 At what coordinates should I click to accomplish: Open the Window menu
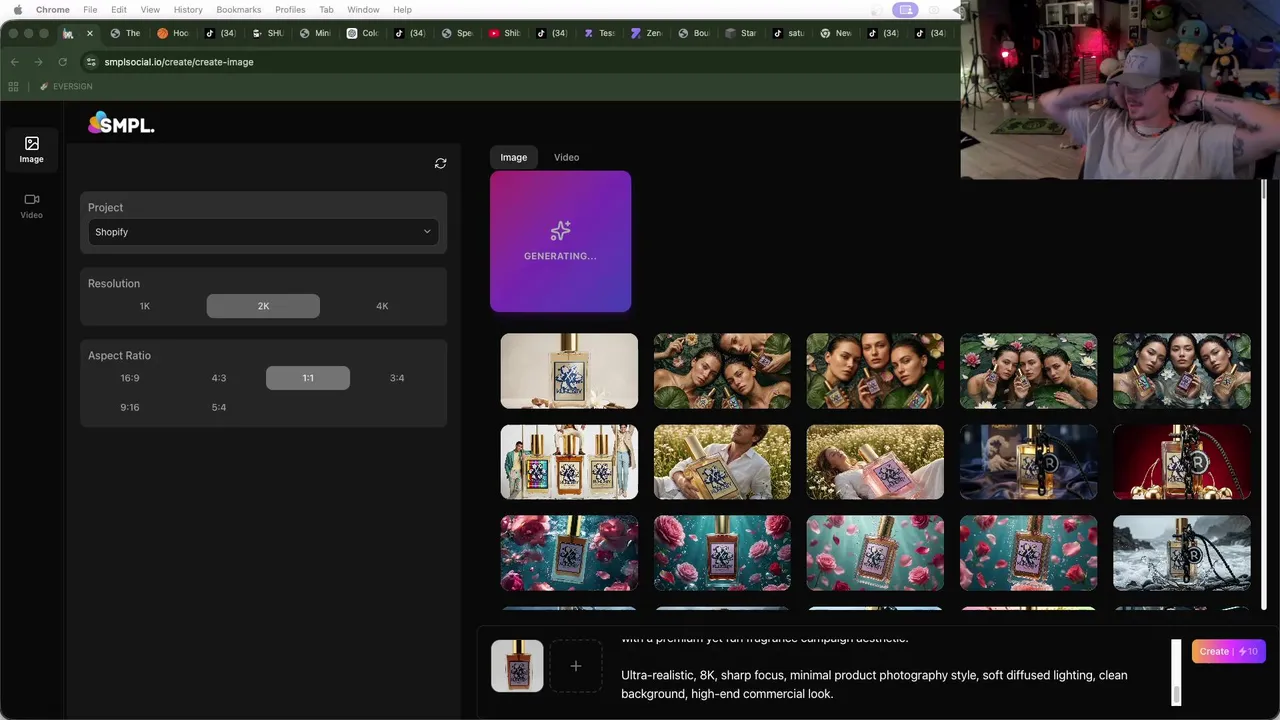point(363,9)
